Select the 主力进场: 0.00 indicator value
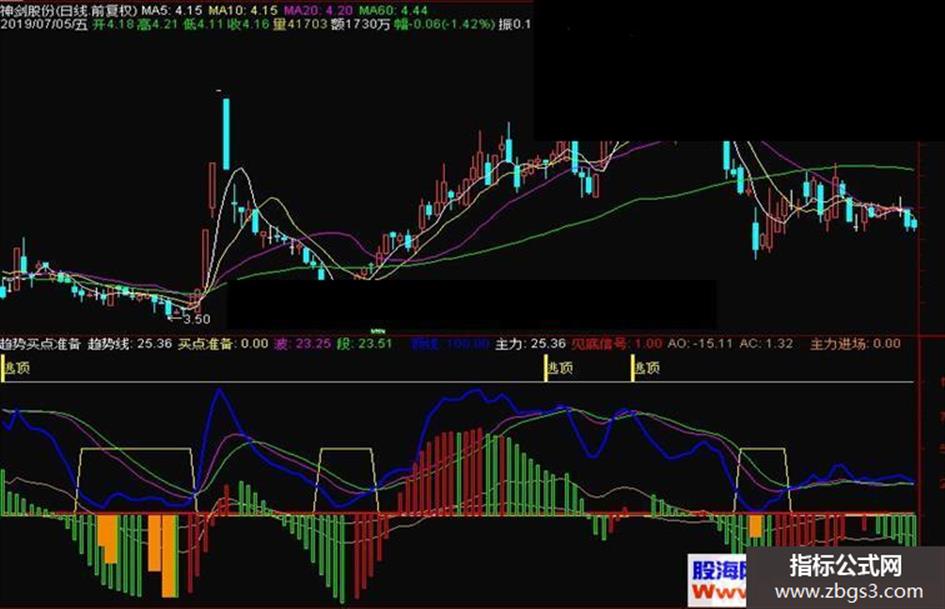Image resolution: width=945 pixels, height=609 pixels. [x=855, y=344]
